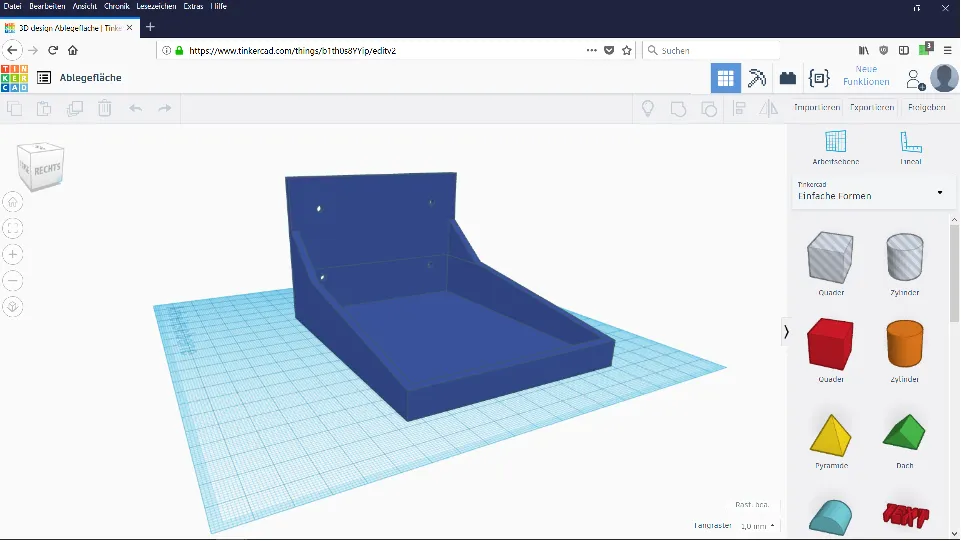Zoom out with the minus button
This screenshot has width=961, height=541.
(x=13, y=281)
